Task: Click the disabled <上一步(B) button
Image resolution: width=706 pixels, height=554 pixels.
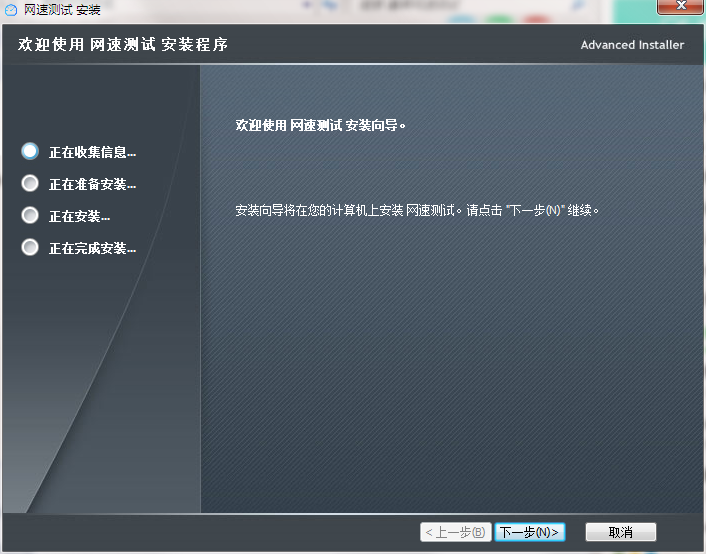Action: pyautogui.click(x=455, y=532)
